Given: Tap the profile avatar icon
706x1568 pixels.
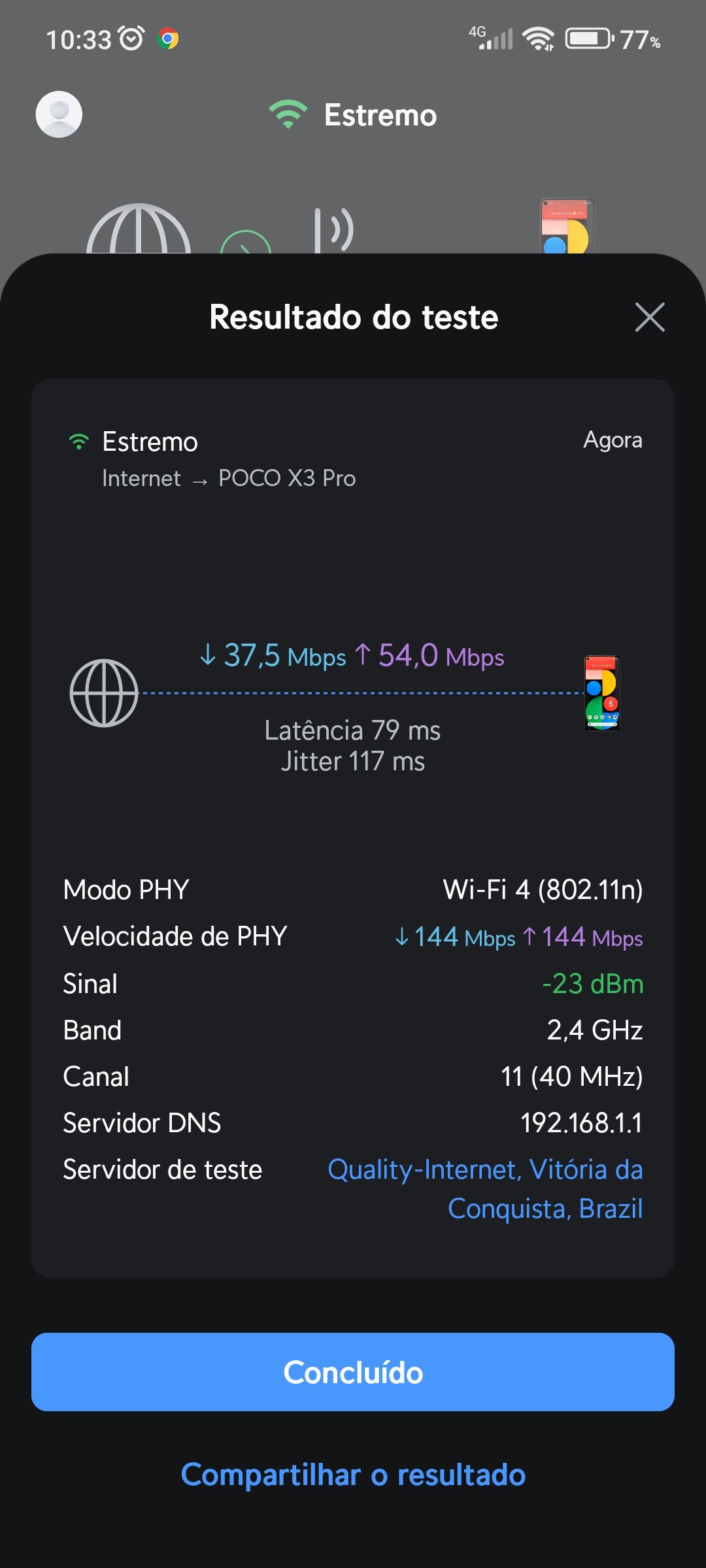Looking at the screenshot, I should click(x=59, y=114).
